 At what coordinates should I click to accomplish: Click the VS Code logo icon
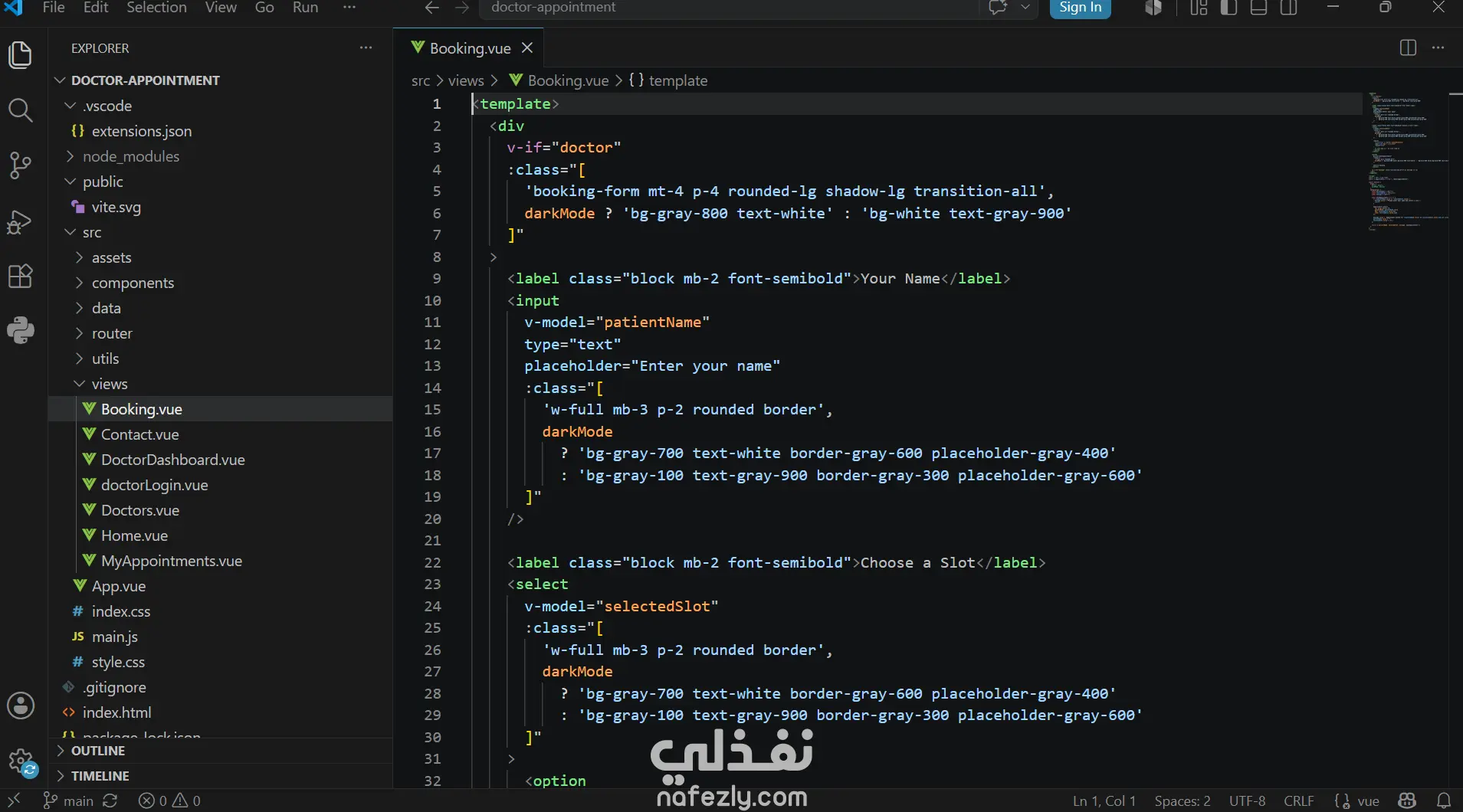(x=14, y=8)
